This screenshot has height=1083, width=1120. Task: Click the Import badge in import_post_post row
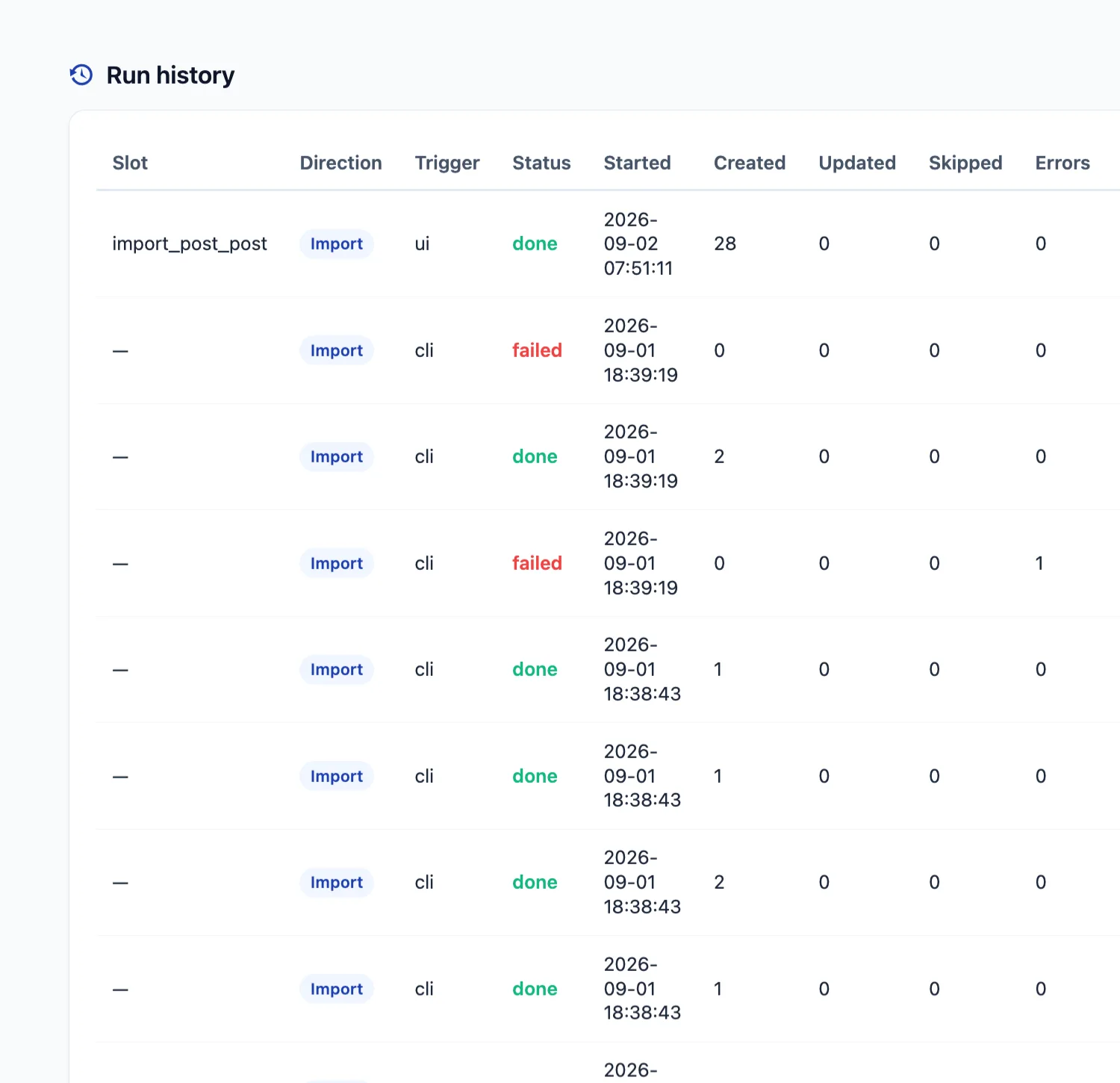[x=337, y=244]
